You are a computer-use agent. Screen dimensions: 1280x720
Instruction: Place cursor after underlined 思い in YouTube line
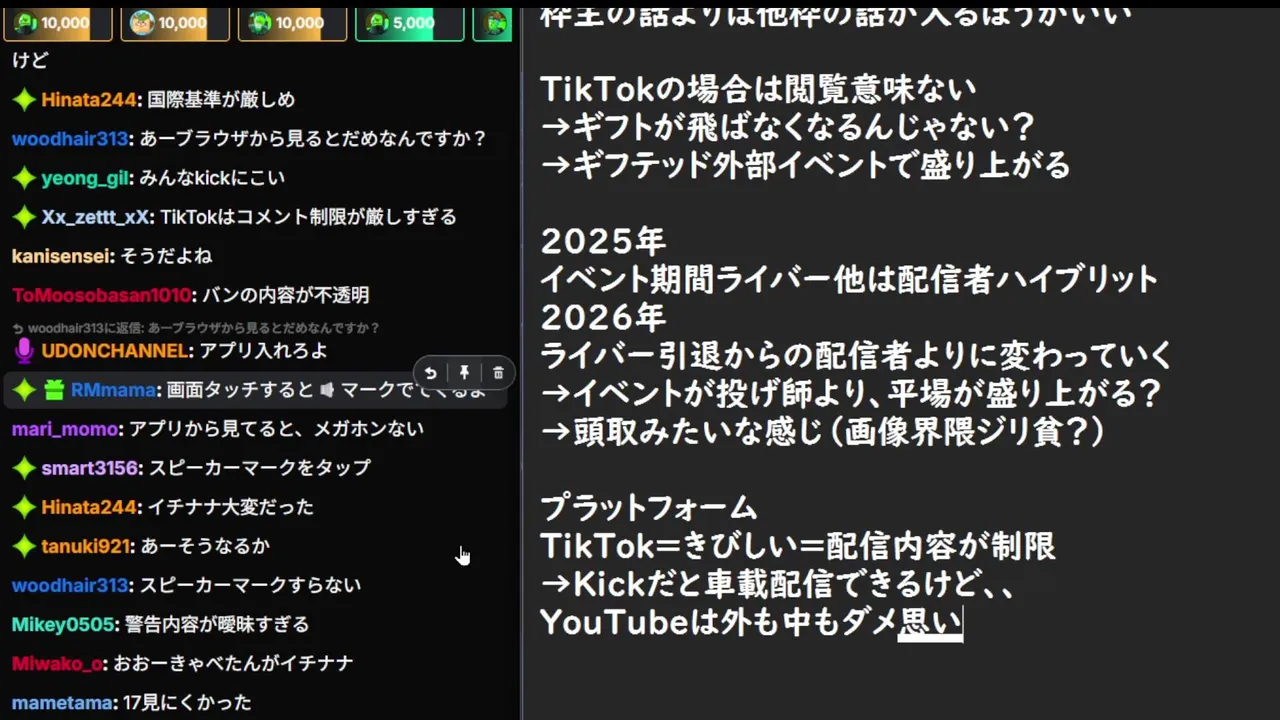coord(962,622)
